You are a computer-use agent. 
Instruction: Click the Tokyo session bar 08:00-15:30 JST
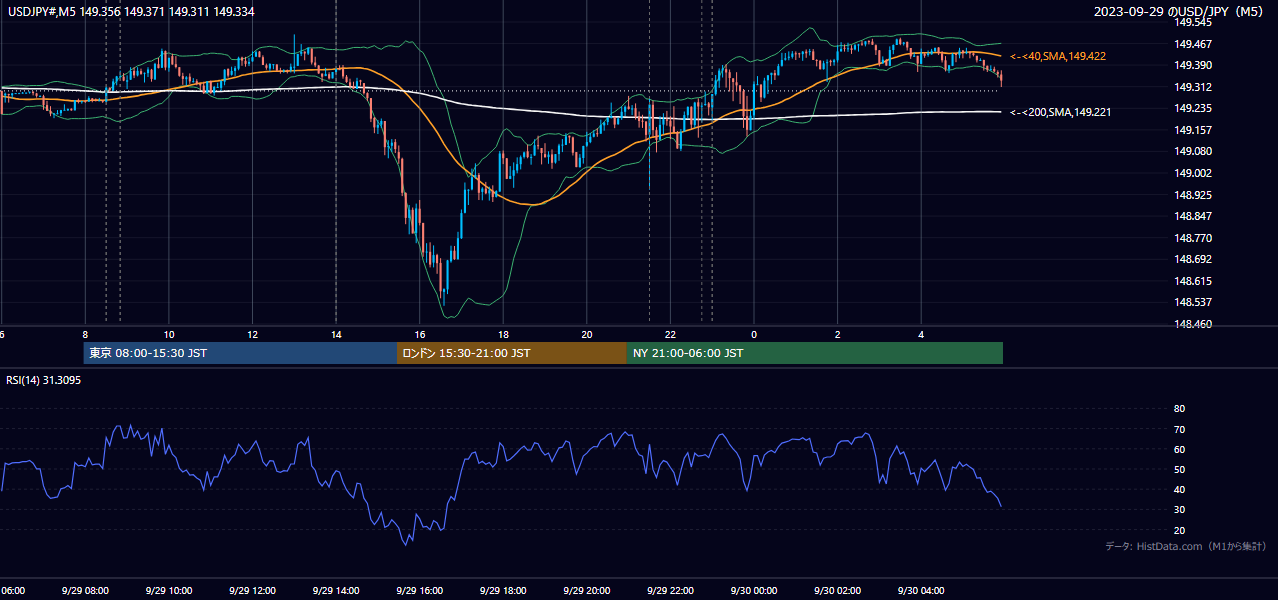(x=240, y=353)
